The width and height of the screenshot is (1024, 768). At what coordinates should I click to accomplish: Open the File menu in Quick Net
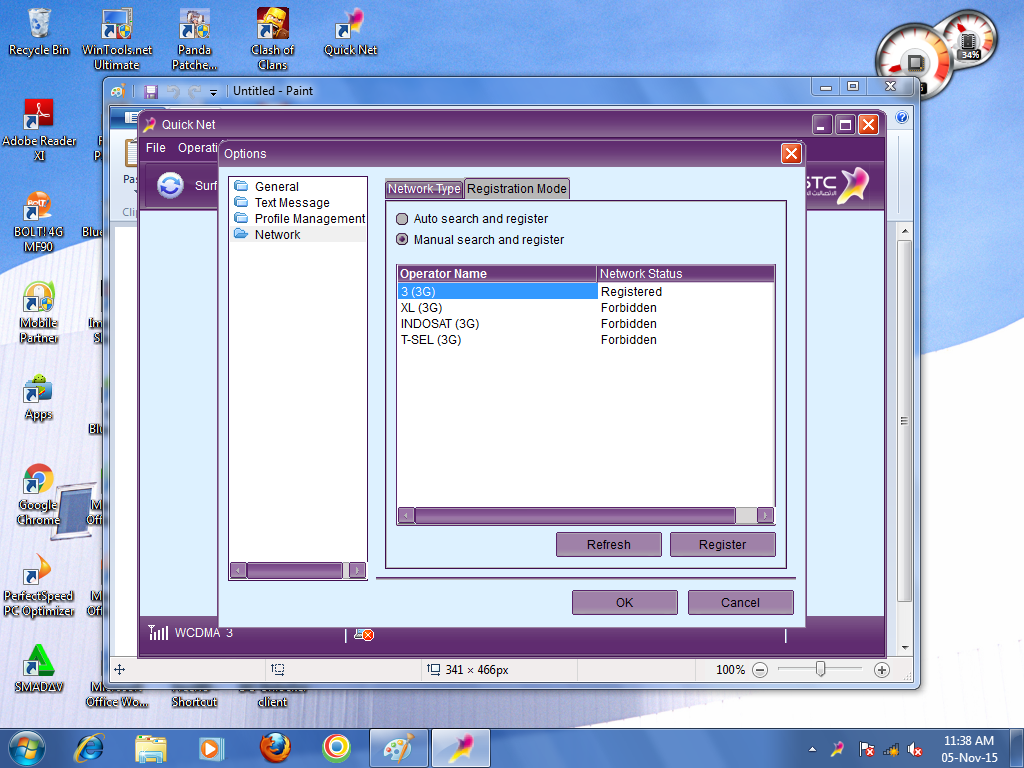click(x=155, y=148)
